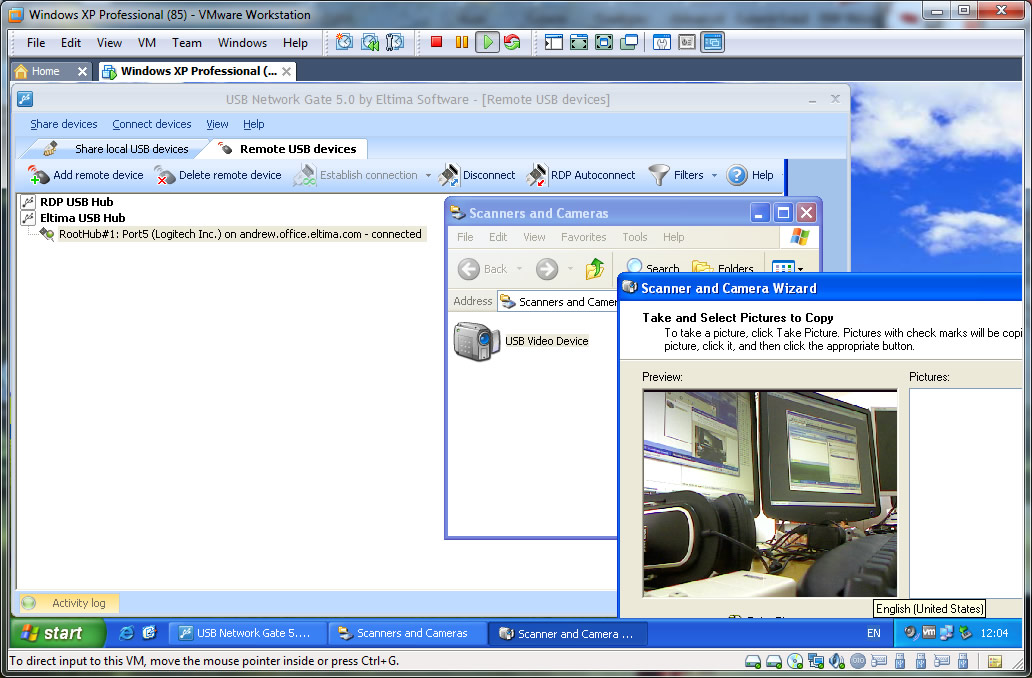Click Up folder icon in Scanners and Cameras

point(594,269)
